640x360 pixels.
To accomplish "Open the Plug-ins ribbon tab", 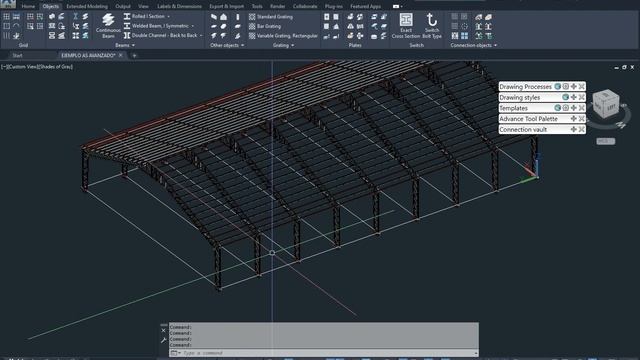I will [333, 6].
